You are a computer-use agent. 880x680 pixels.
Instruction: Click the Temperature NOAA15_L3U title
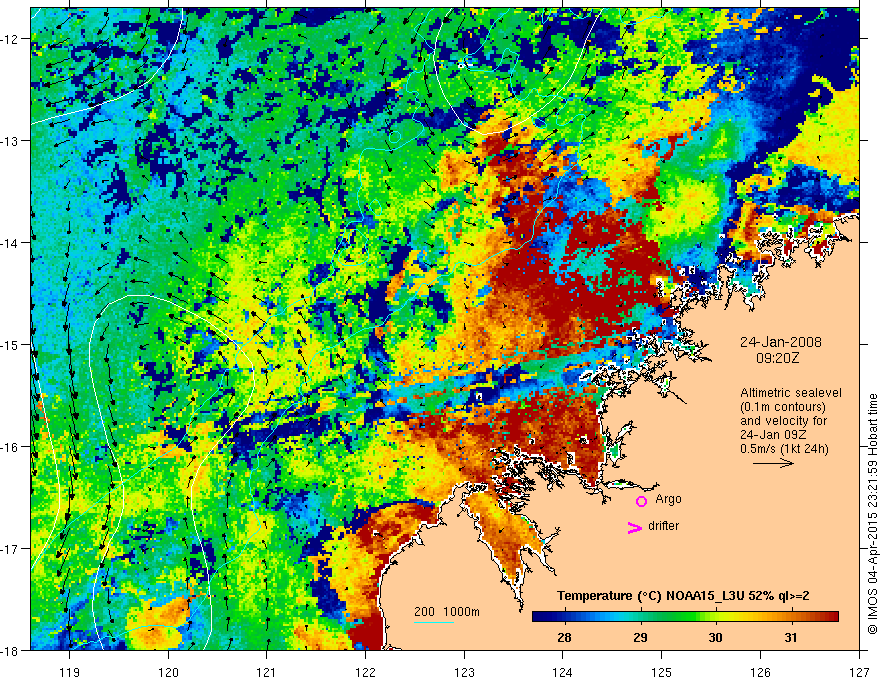coord(683,596)
